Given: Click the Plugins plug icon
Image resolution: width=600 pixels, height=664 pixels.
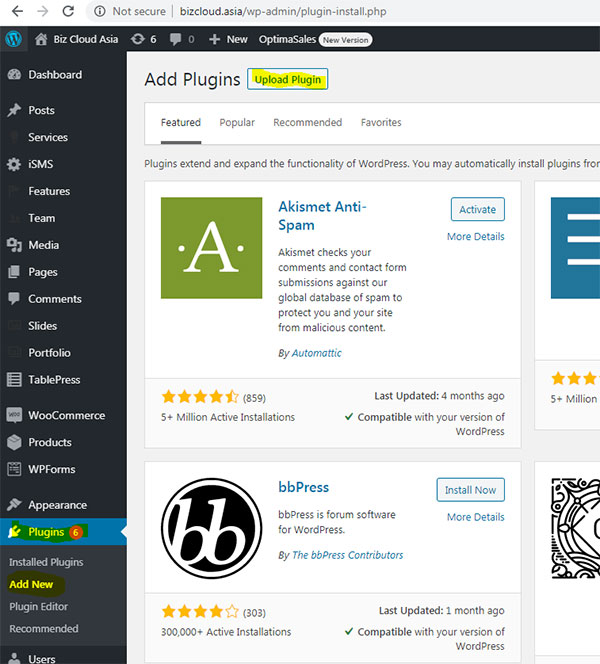Looking at the screenshot, I should click(x=15, y=531).
